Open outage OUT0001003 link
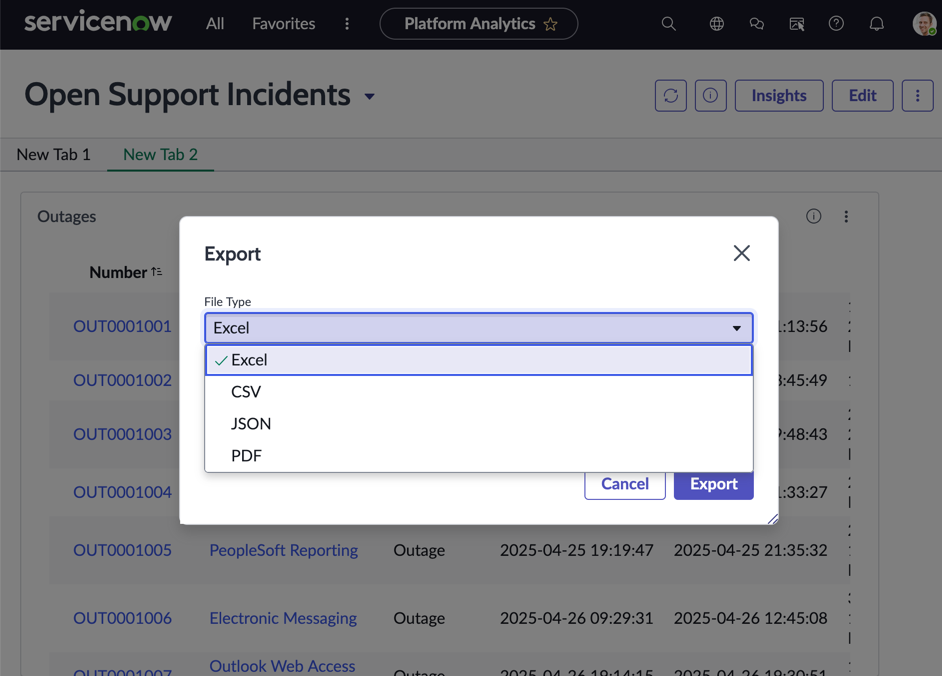The width and height of the screenshot is (942, 676). coord(123,434)
